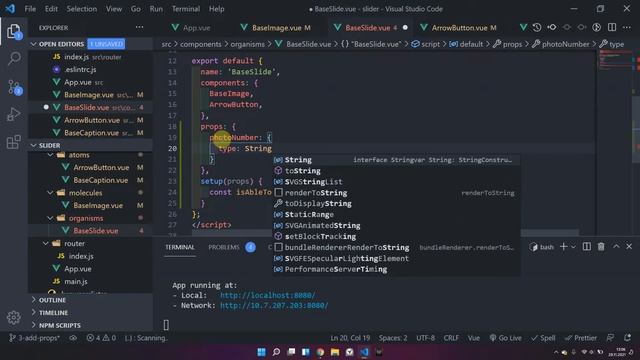The height and width of the screenshot is (360, 640).
Task: Open the Manage gear menu
Action: pos(13,317)
